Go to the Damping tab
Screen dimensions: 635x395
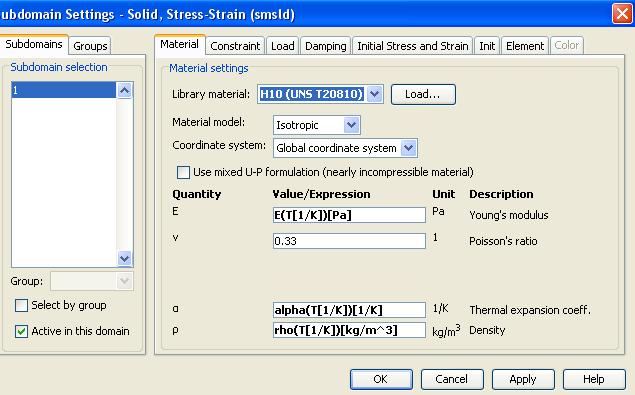pos(326,46)
